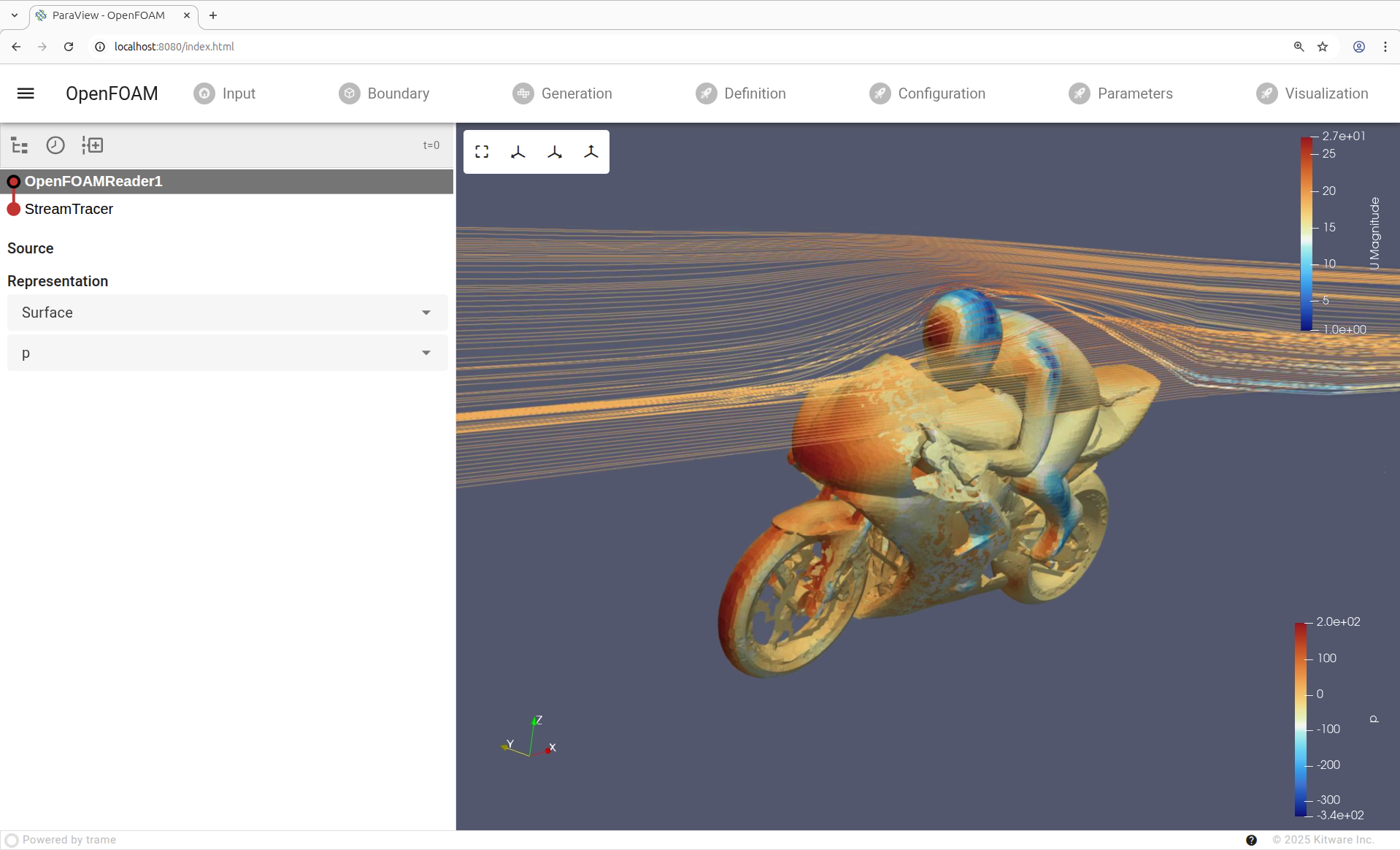The width and height of the screenshot is (1400, 850).
Task: Reset camera with the fit-view icon
Action: pyautogui.click(x=482, y=152)
